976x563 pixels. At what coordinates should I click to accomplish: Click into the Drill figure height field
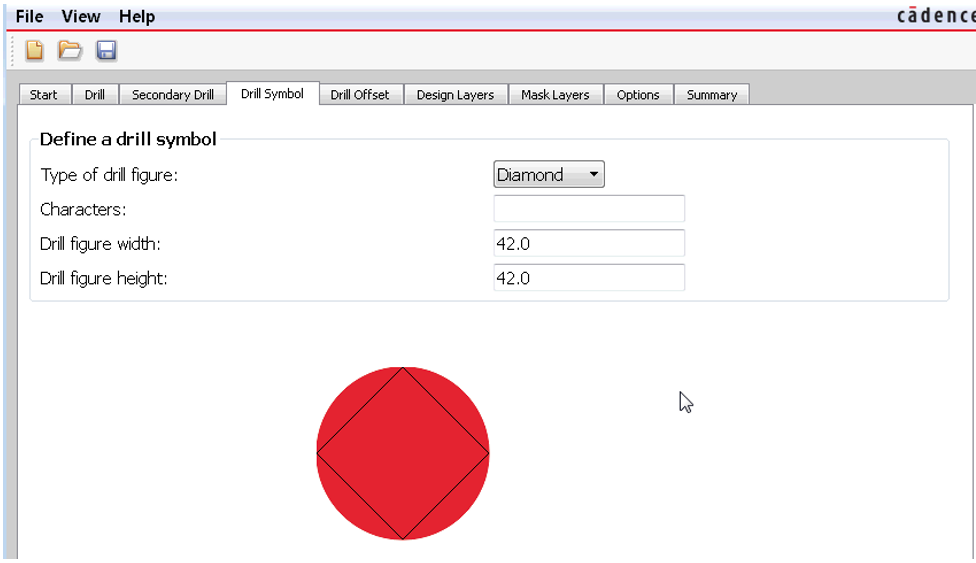(589, 278)
